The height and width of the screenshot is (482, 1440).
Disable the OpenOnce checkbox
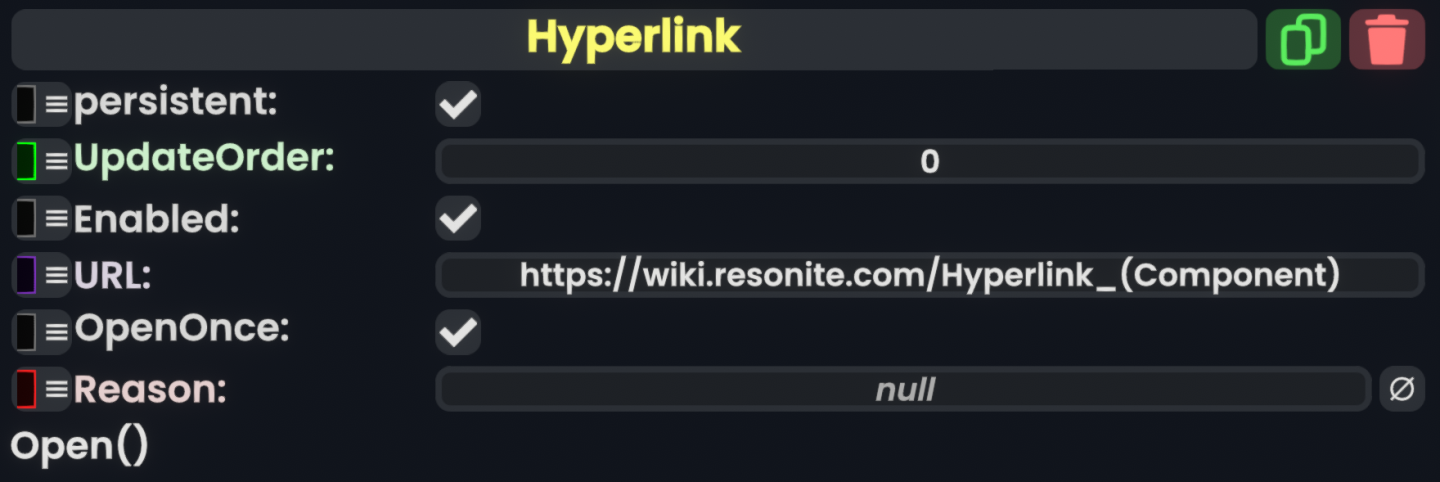(x=458, y=332)
